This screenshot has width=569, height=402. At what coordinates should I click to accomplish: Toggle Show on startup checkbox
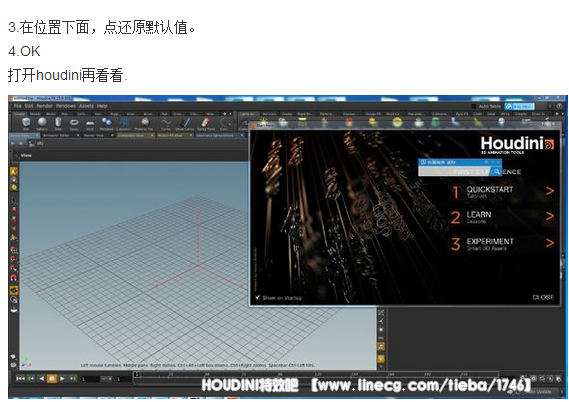258,298
